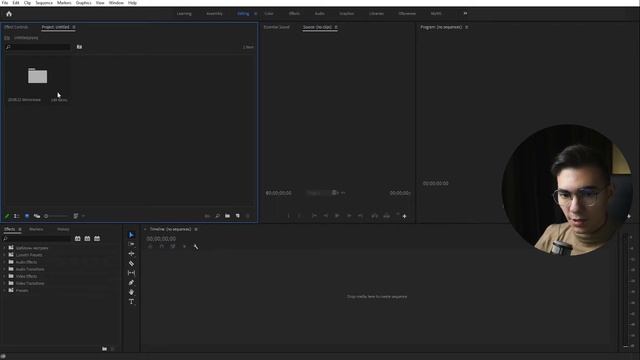This screenshot has height=360, width=640.
Task: Select the Razor tool
Action: tap(131, 263)
